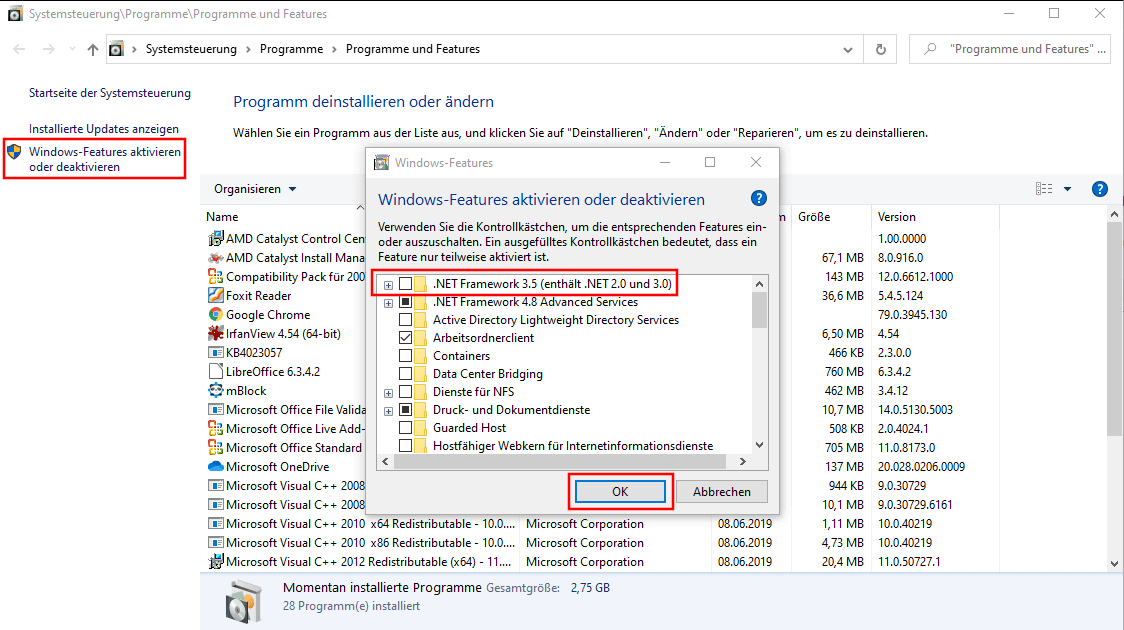1124x630 pixels.
Task: Toggle Druck- und Dokumentdienste checkbox
Action: 406,410
